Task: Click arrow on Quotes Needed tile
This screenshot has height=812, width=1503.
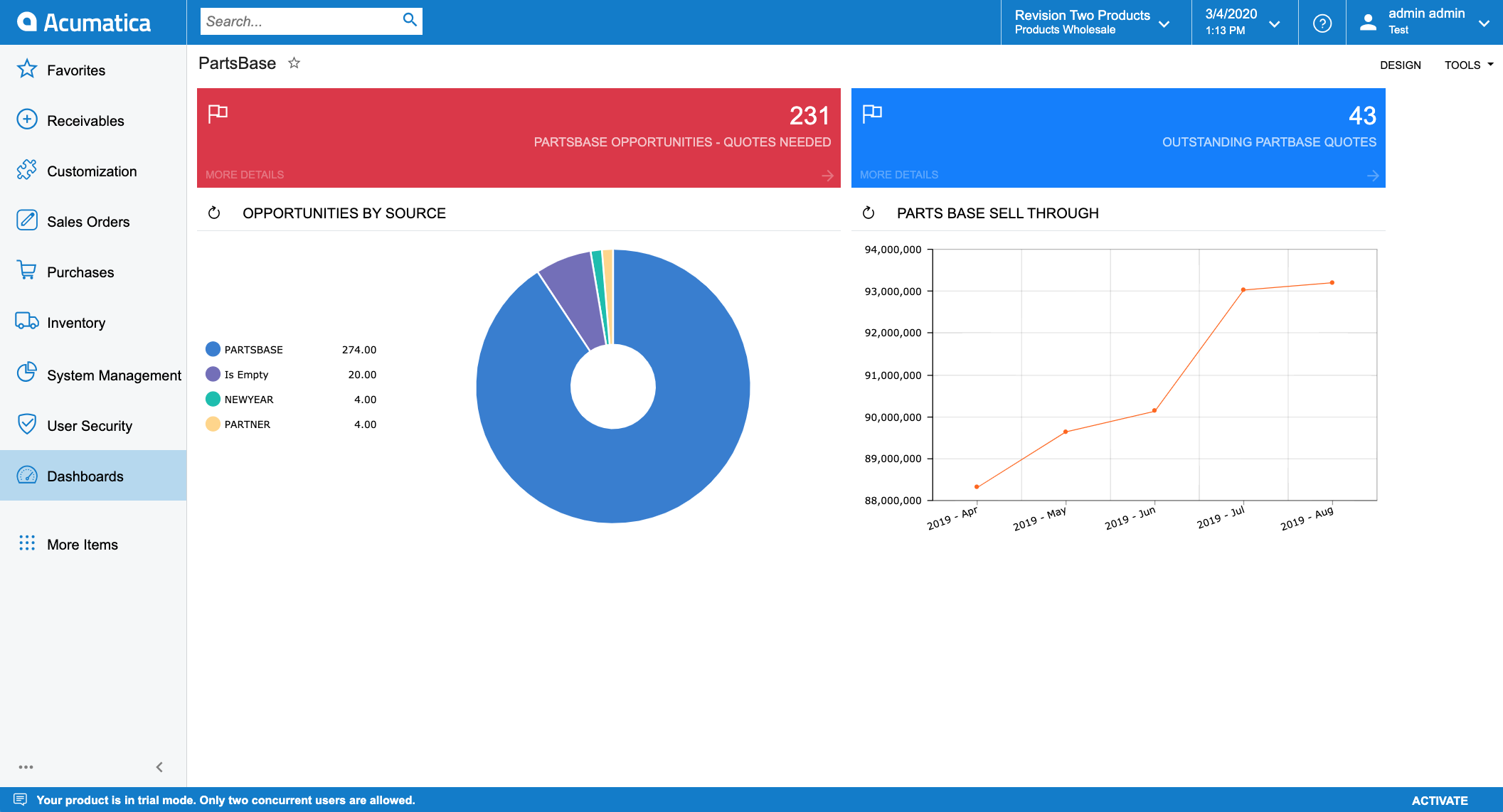Action: [x=827, y=175]
